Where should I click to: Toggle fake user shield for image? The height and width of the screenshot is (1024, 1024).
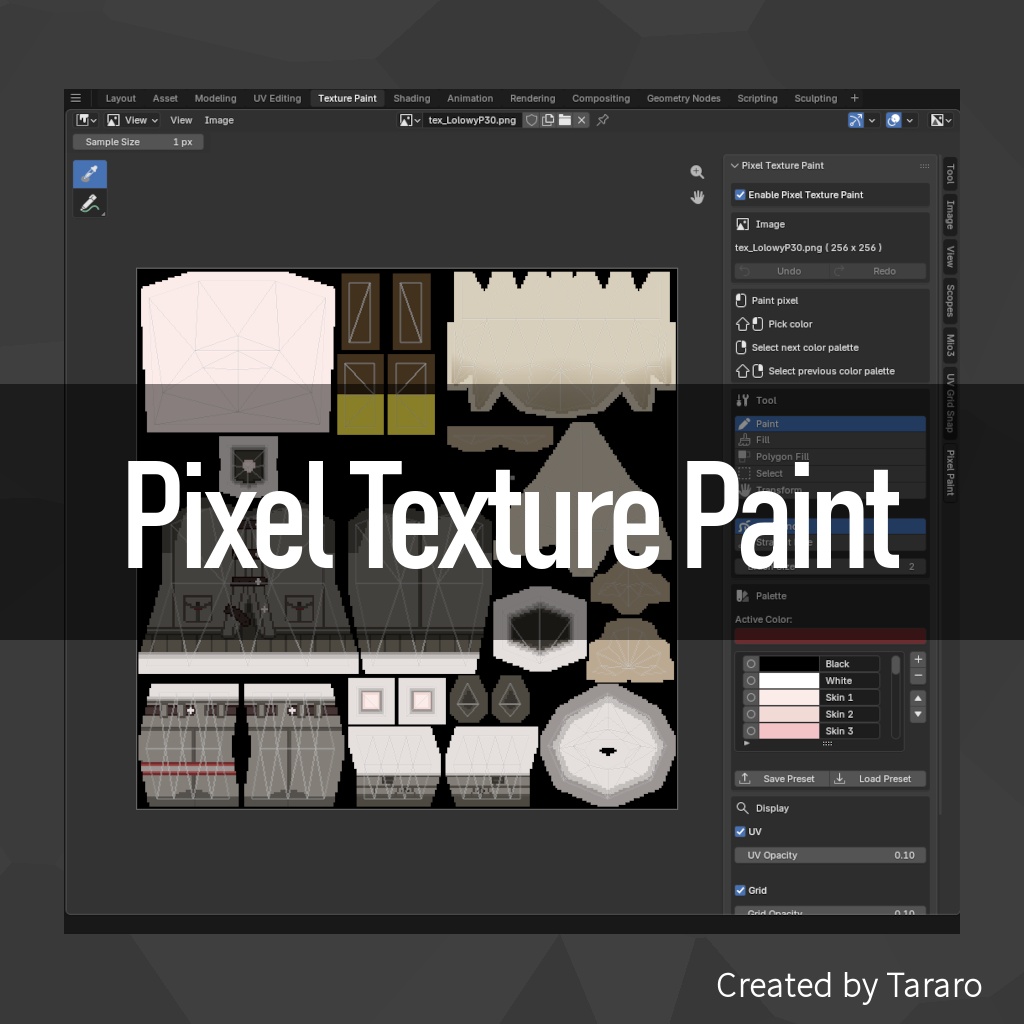532,120
